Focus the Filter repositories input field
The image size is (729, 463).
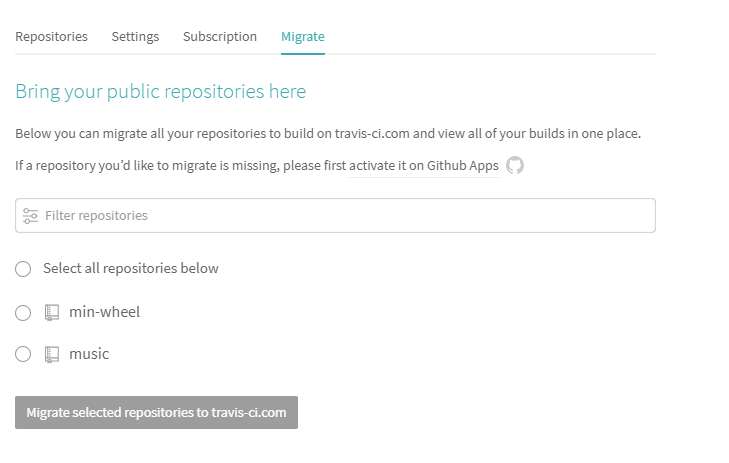tap(340, 215)
